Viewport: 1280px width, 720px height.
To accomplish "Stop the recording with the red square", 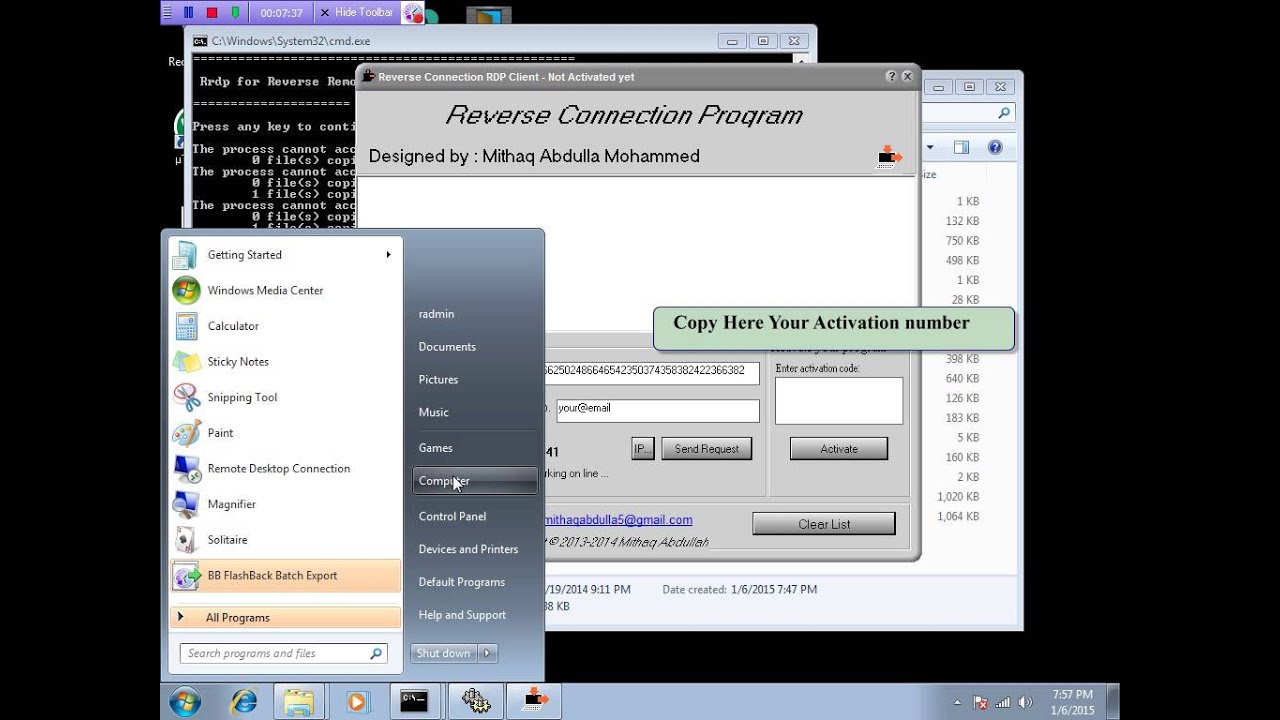I will pos(212,13).
